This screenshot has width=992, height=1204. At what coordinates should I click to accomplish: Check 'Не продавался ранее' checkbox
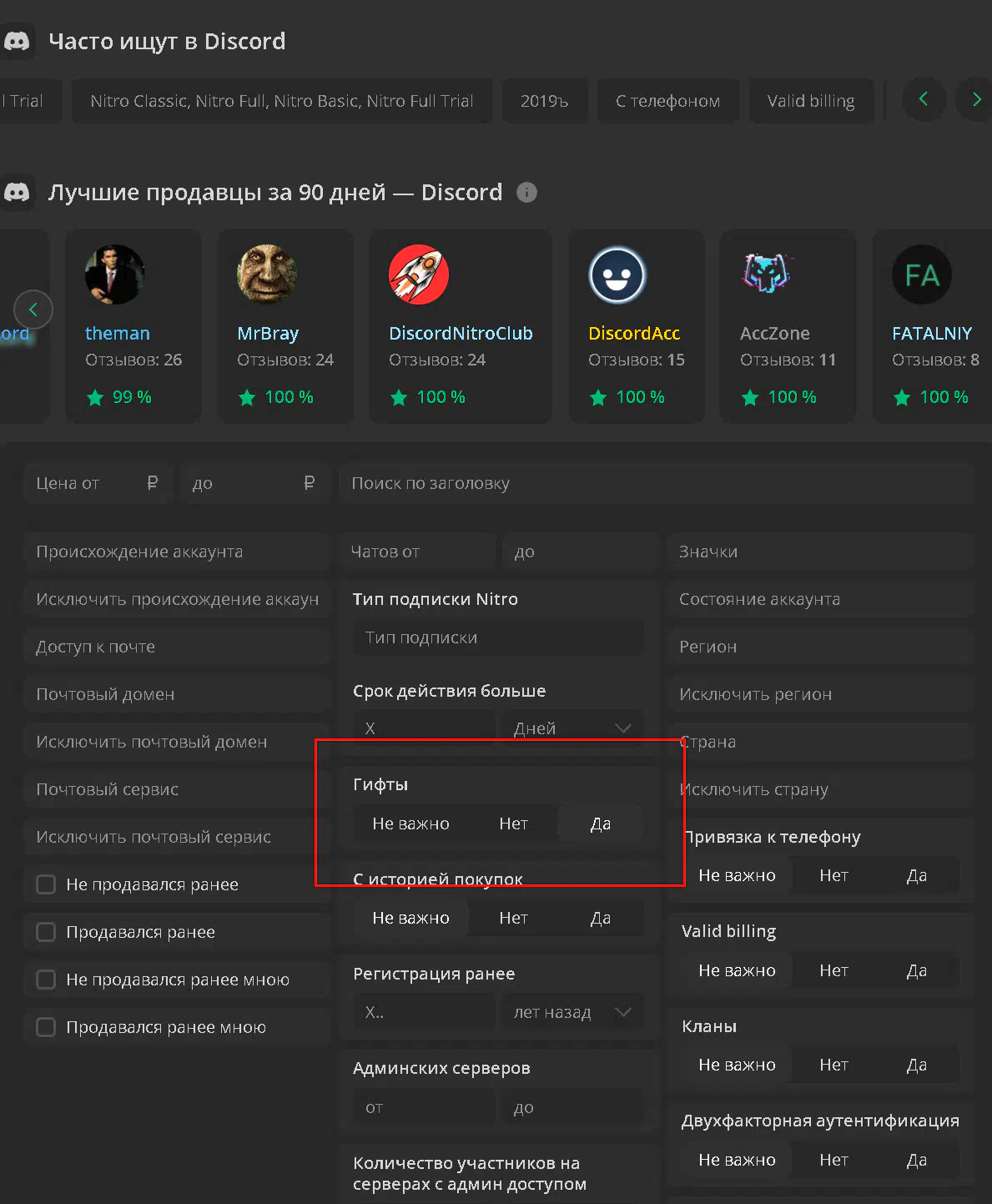click(x=46, y=884)
